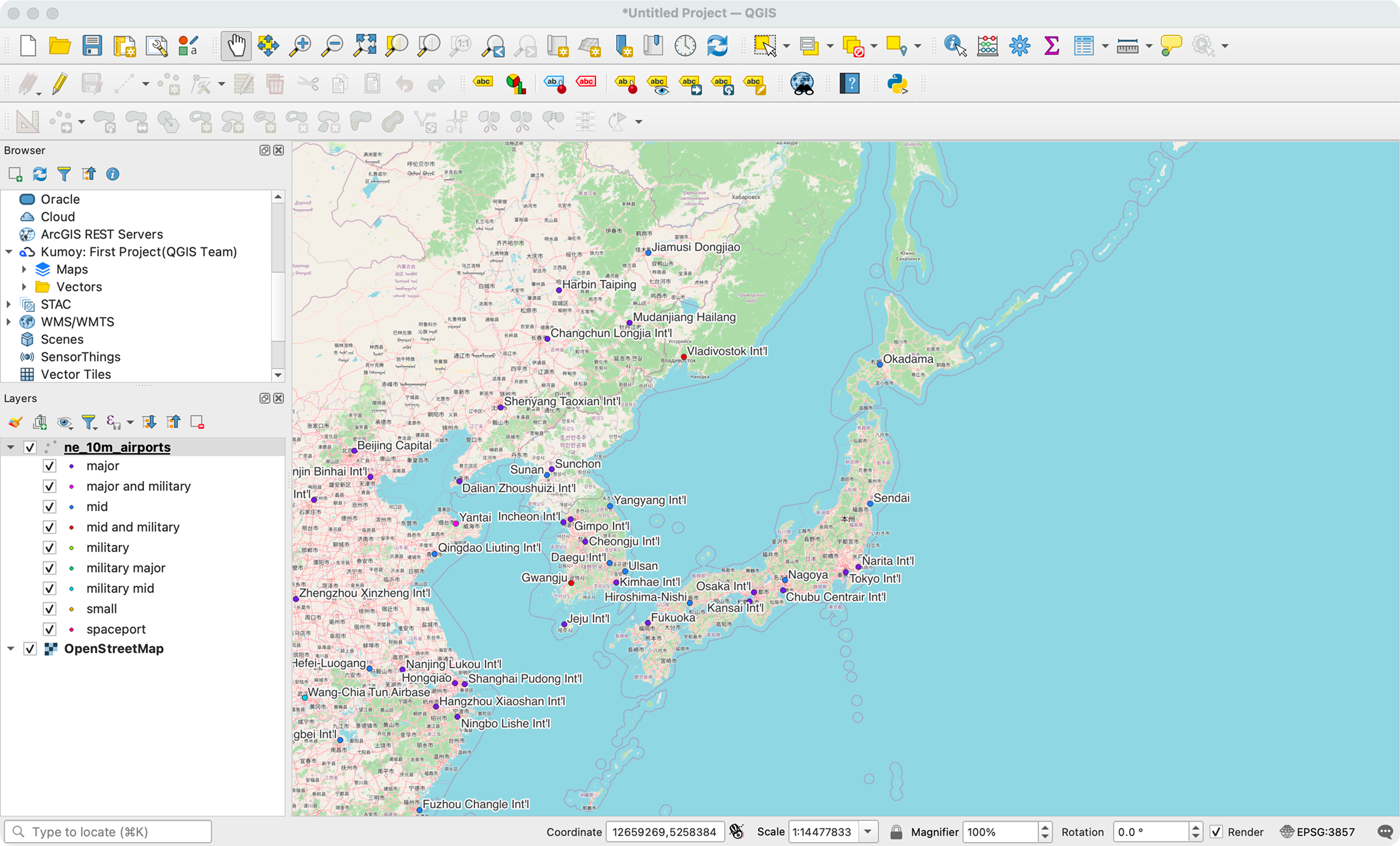Image resolution: width=1400 pixels, height=846 pixels.
Task: Refresh the Browser panel
Action: pyautogui.click(x=39, y=174)
